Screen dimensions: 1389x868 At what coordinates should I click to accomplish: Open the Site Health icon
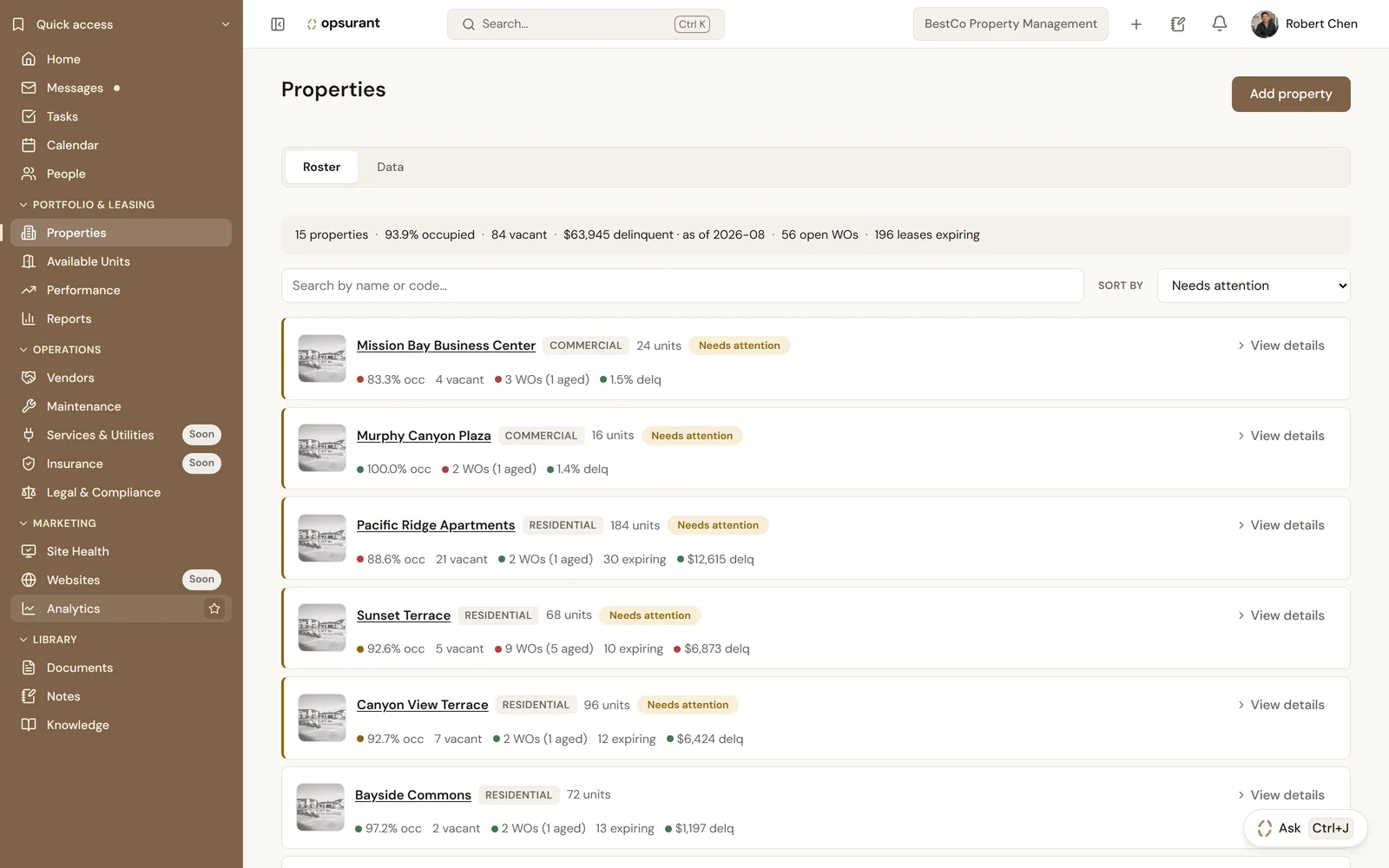click(29, 551)
